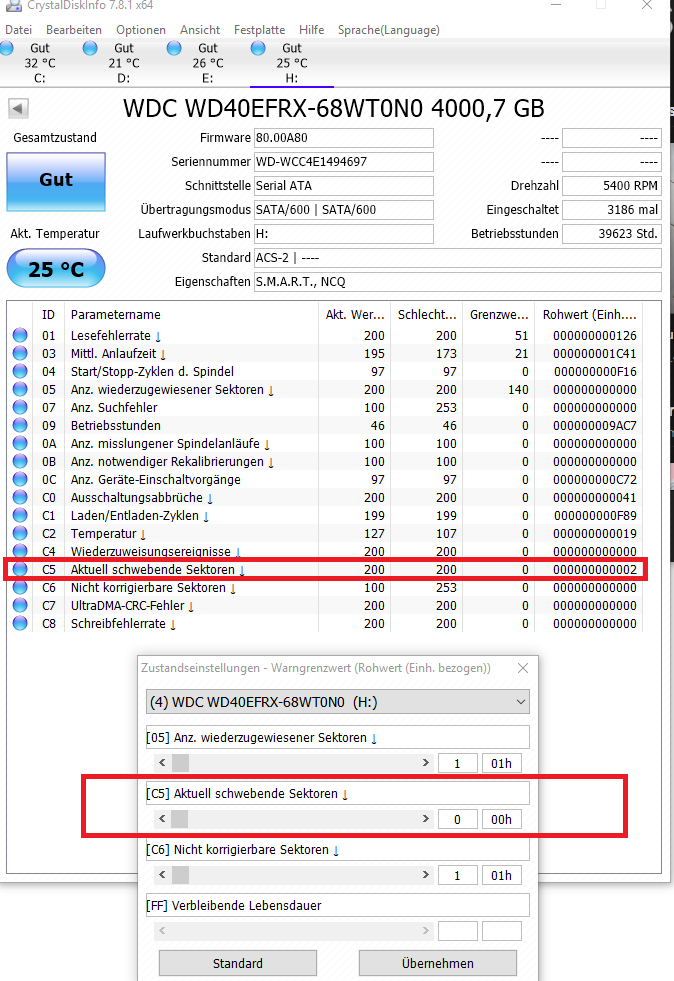Click left arrow of [C5] threshold slider
This screenshot has height=981, width=674.
point(162,818)
